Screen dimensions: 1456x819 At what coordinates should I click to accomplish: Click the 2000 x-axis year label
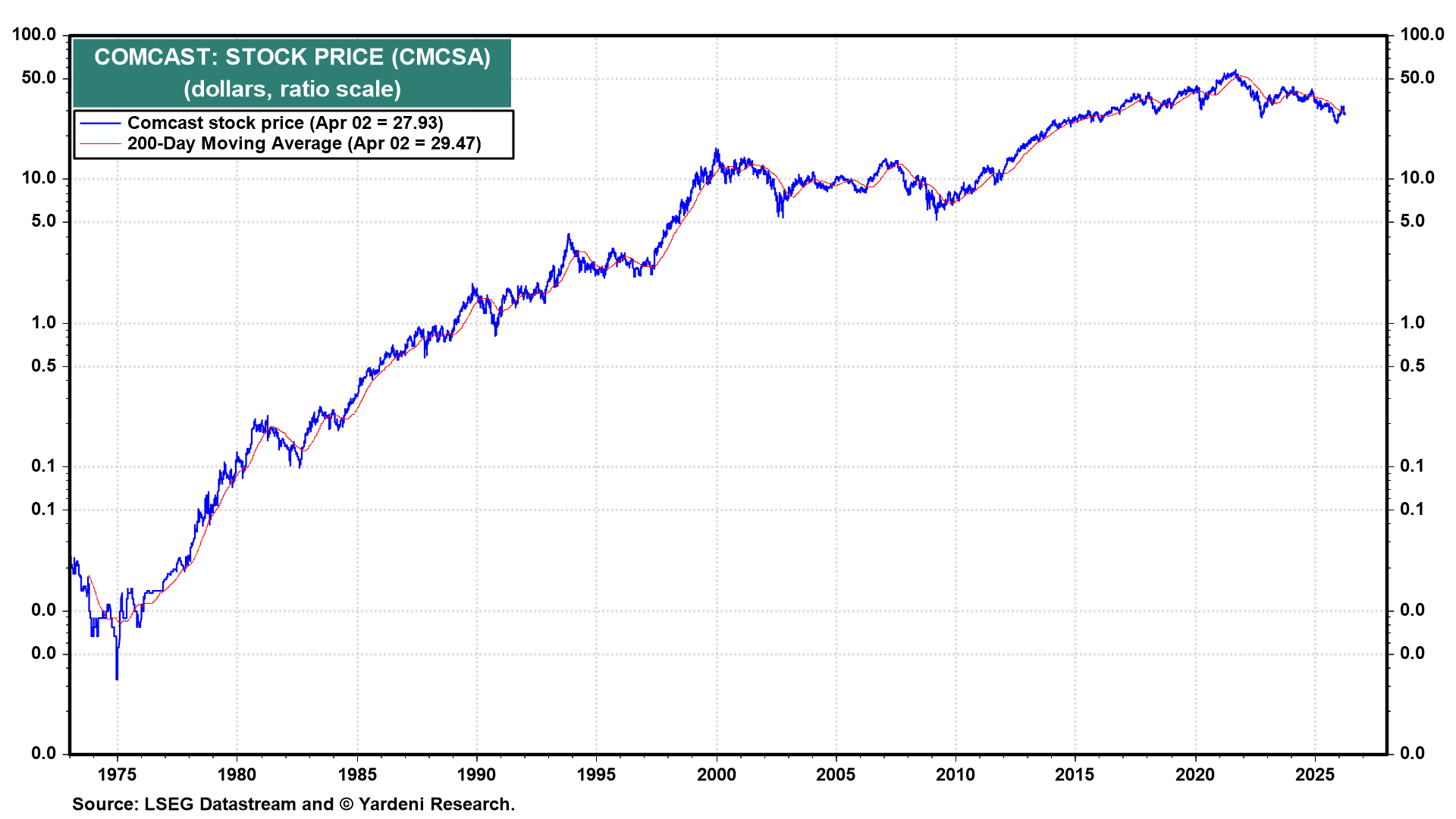[716, 774]
